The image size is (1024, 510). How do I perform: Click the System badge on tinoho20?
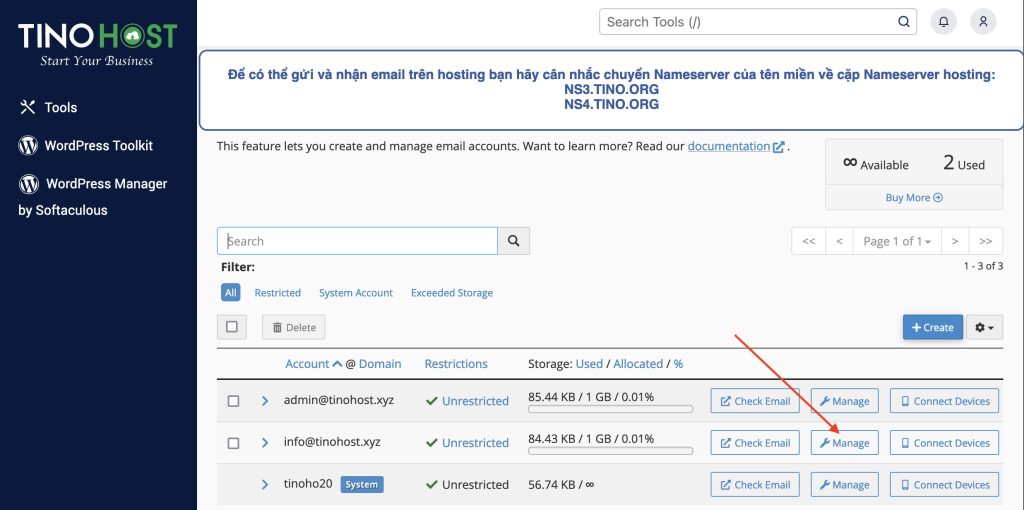tap(362, 485)
